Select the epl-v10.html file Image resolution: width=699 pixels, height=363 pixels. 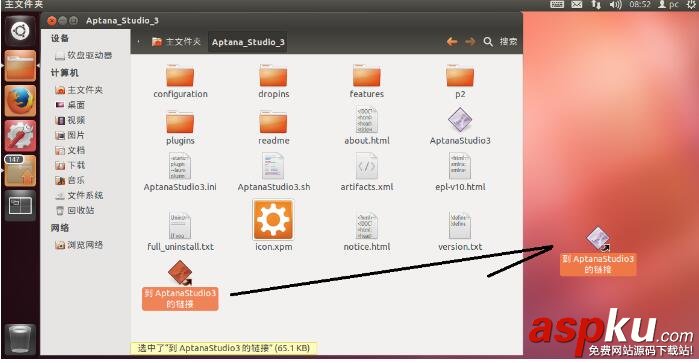click(x=460, y=173)
